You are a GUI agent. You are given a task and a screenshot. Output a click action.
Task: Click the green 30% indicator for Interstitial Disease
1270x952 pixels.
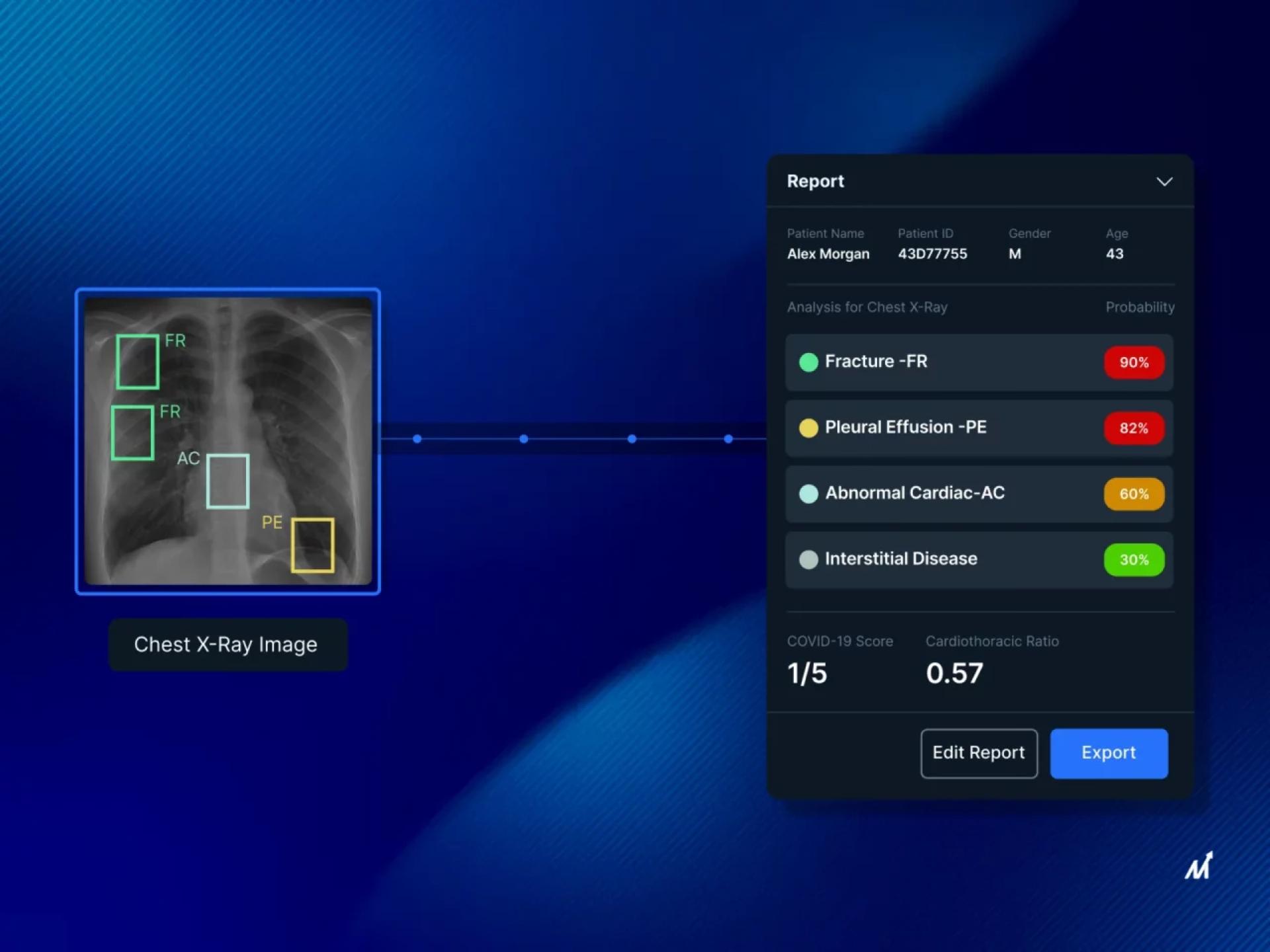pos(1133,559)
